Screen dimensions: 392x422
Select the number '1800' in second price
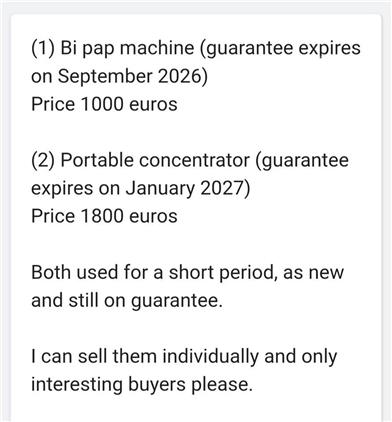click(x=102, y=216)
